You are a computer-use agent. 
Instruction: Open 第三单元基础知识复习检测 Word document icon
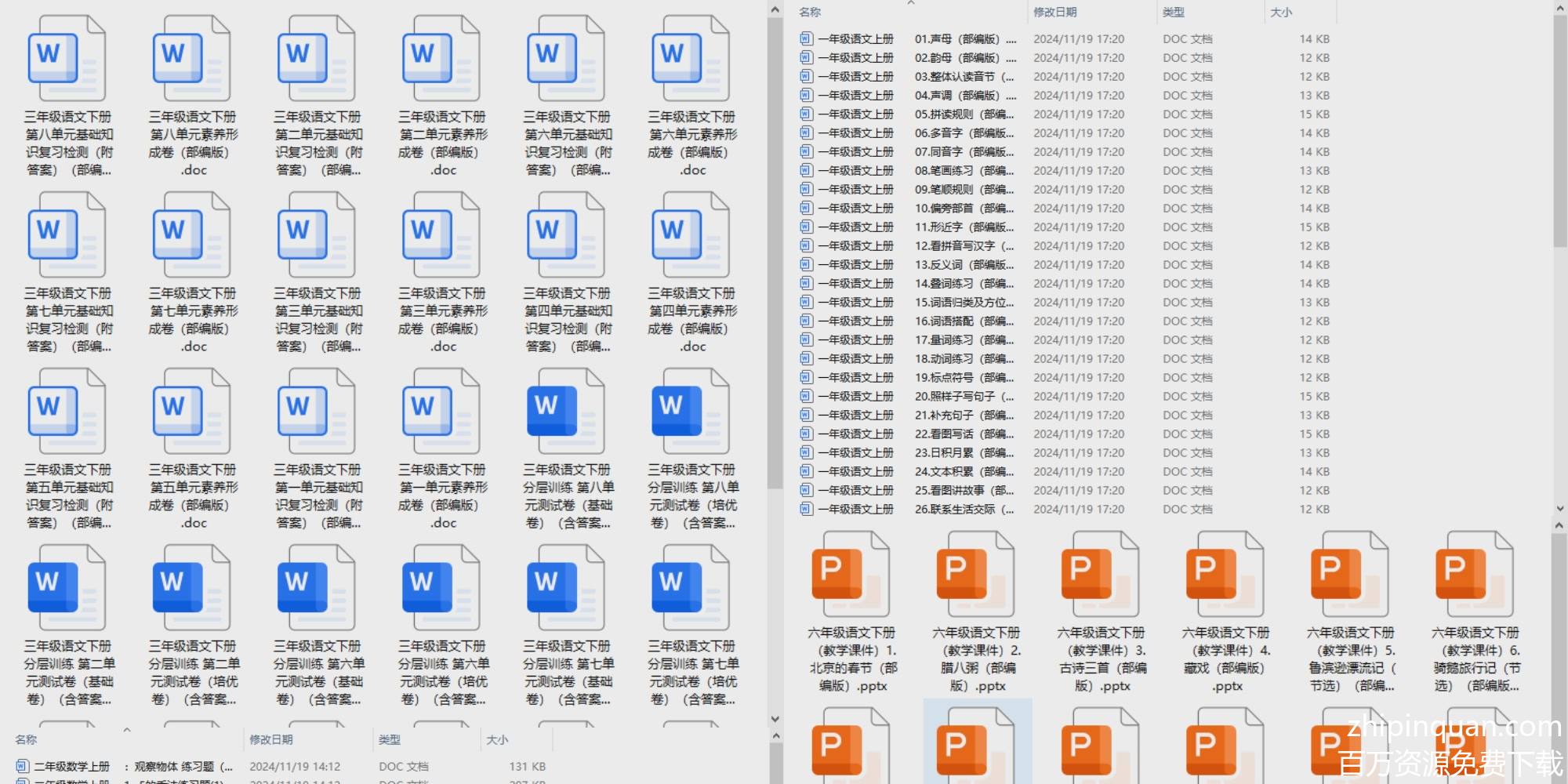(316, 234)
